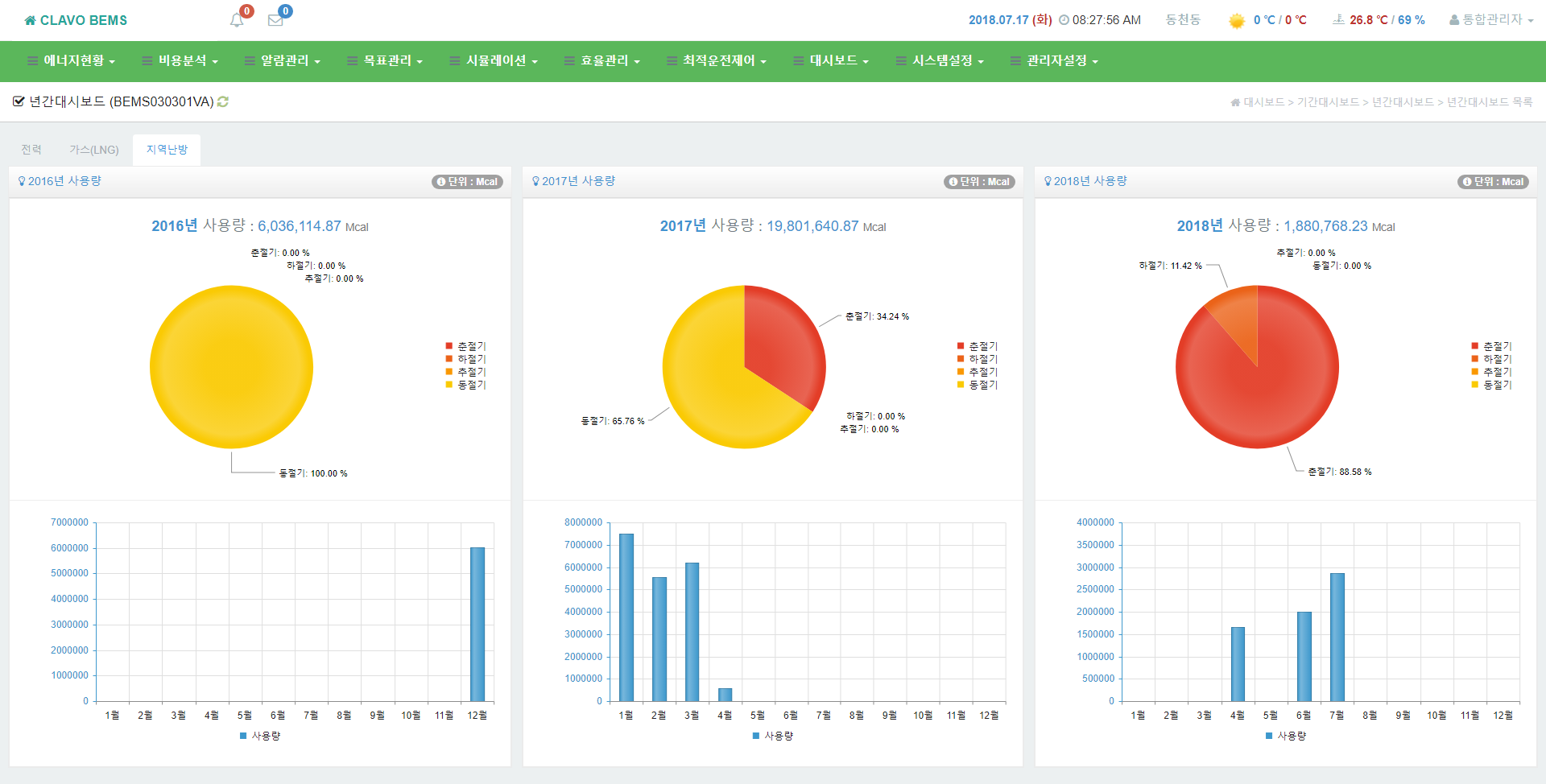Click the clock icon beside time
1546x784 pixels.
[1064, 20]
